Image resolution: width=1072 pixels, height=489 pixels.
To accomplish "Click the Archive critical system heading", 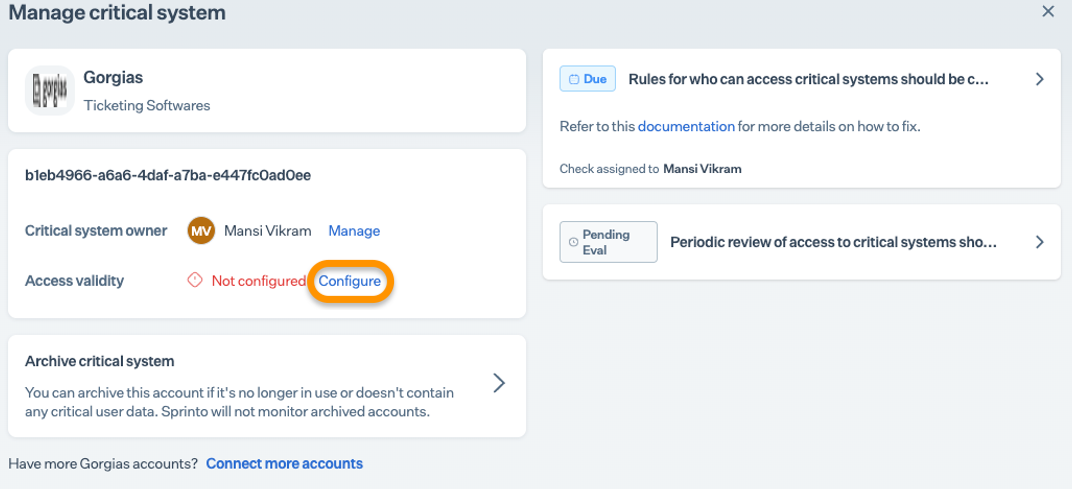I will [100, 361].
